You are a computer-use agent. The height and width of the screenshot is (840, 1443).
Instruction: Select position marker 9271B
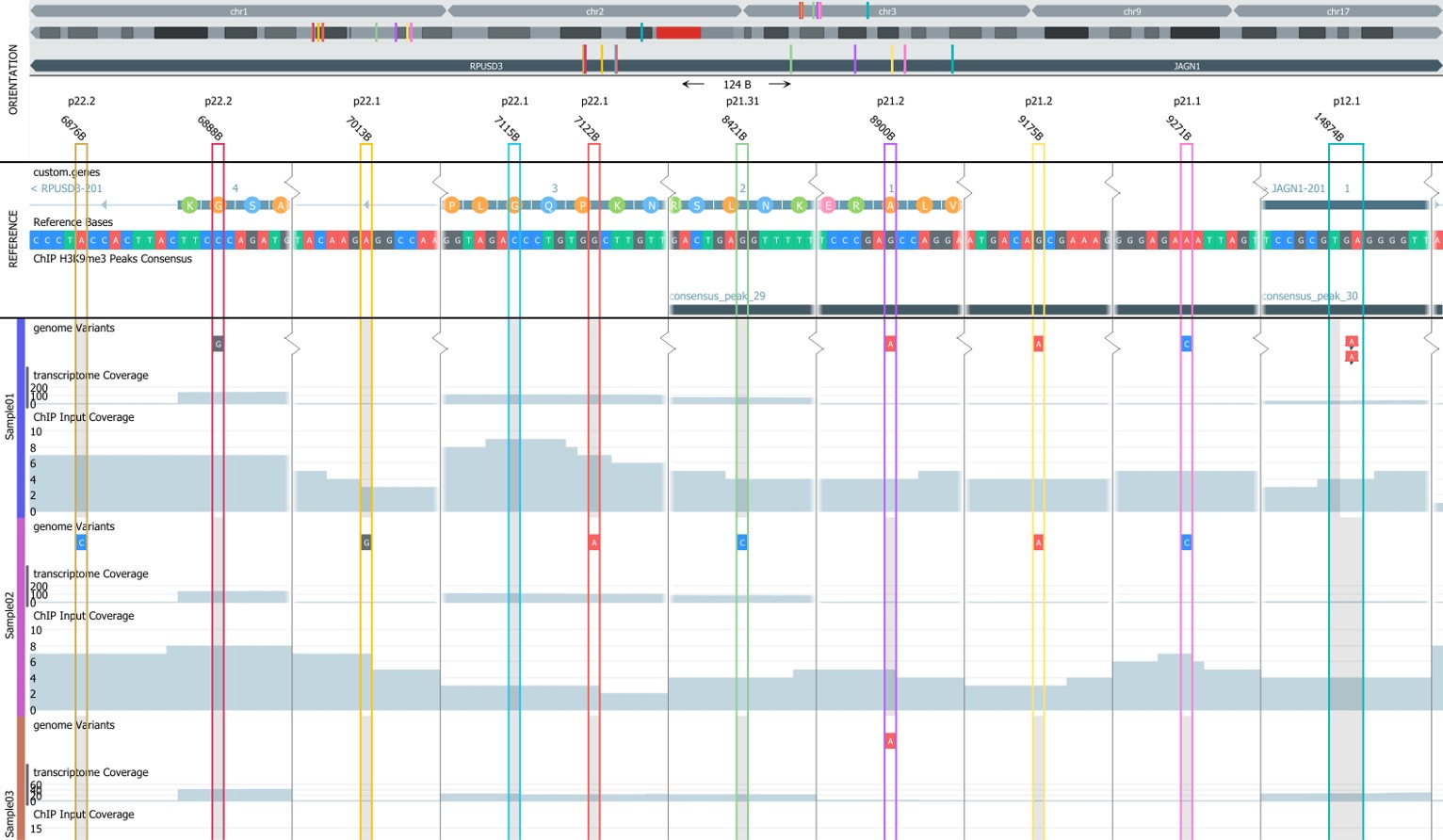(x=1179, y=128)
